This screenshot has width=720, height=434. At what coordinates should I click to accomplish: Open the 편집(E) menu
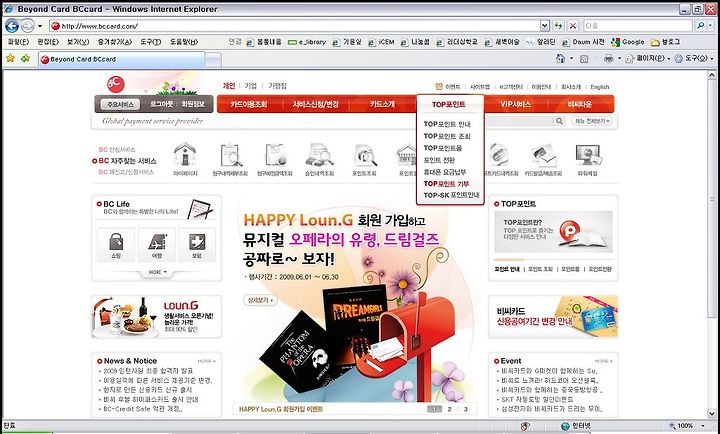48,42
